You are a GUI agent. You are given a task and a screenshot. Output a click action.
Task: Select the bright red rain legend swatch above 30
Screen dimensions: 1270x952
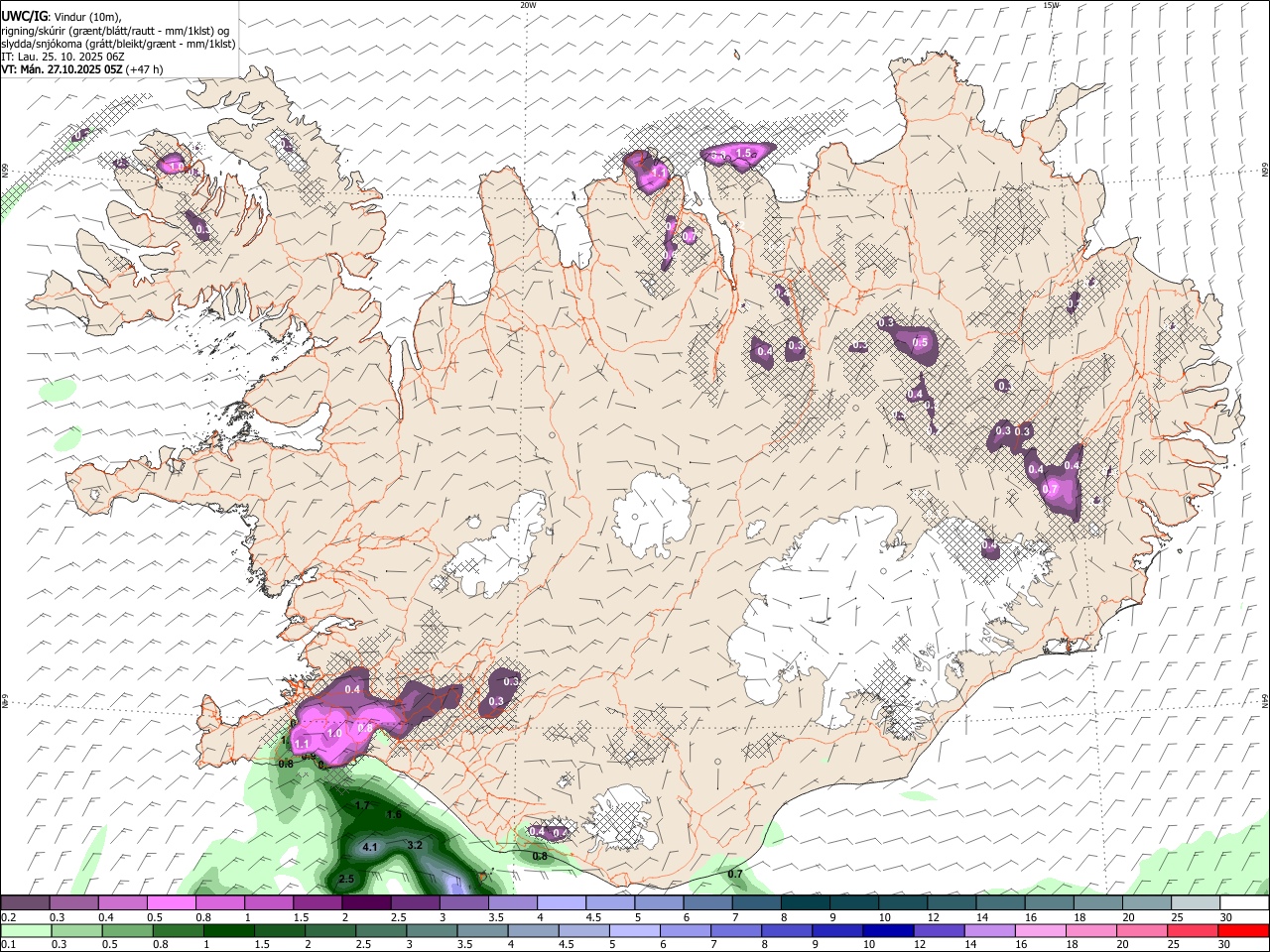(1244, 931)
